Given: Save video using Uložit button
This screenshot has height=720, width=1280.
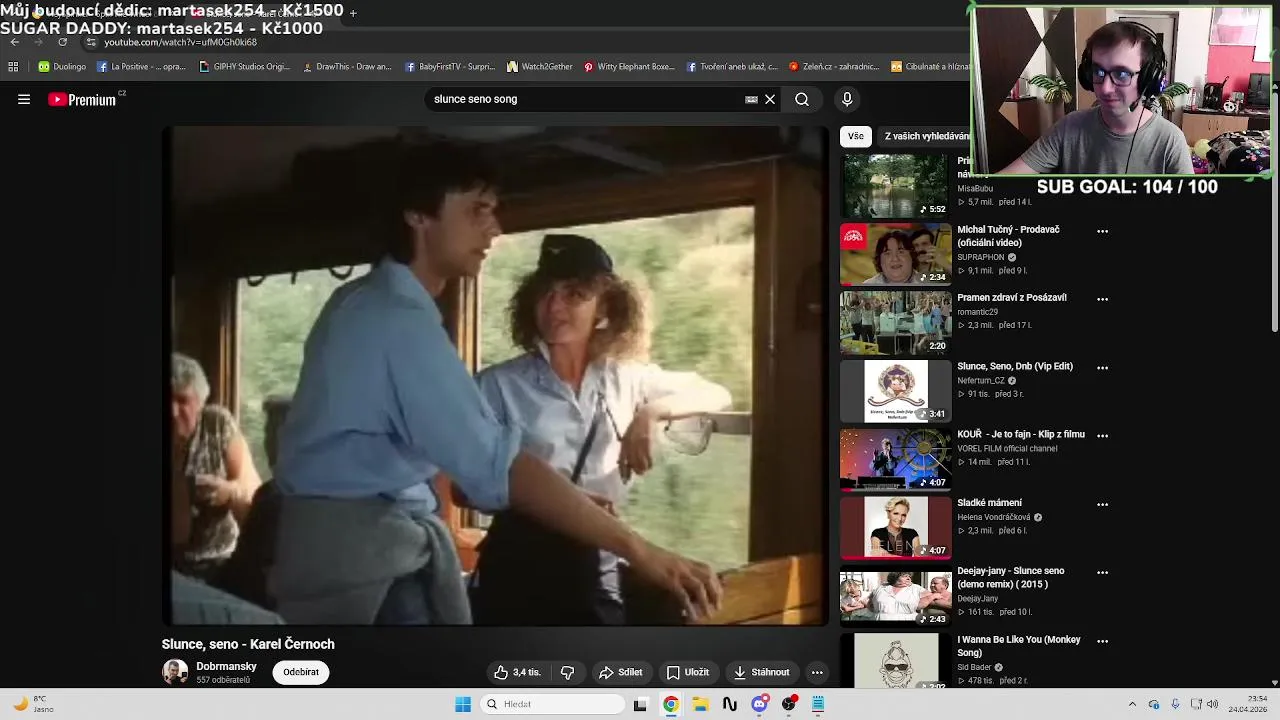Looking at the screenshot, I should tap(688, 672).
